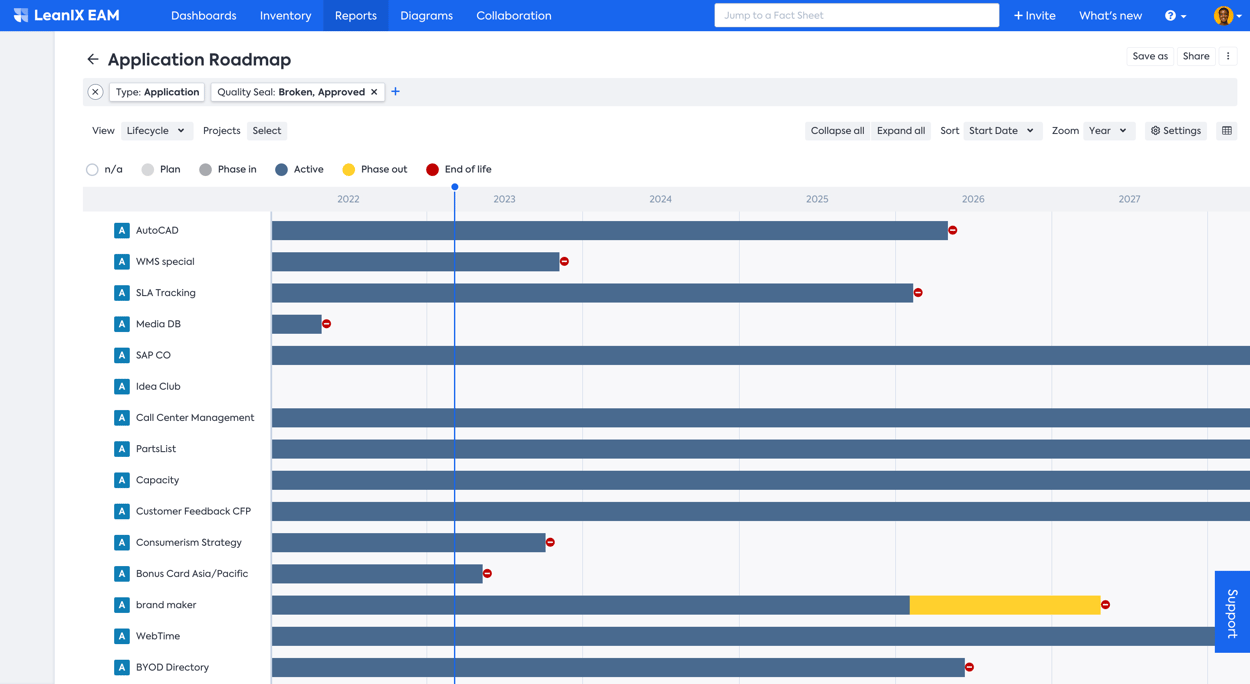Click the user profile avatar
Image resolution: width=1250 pixels, height=684 pixels.
pyautogui.click(x=1224, y=16)
